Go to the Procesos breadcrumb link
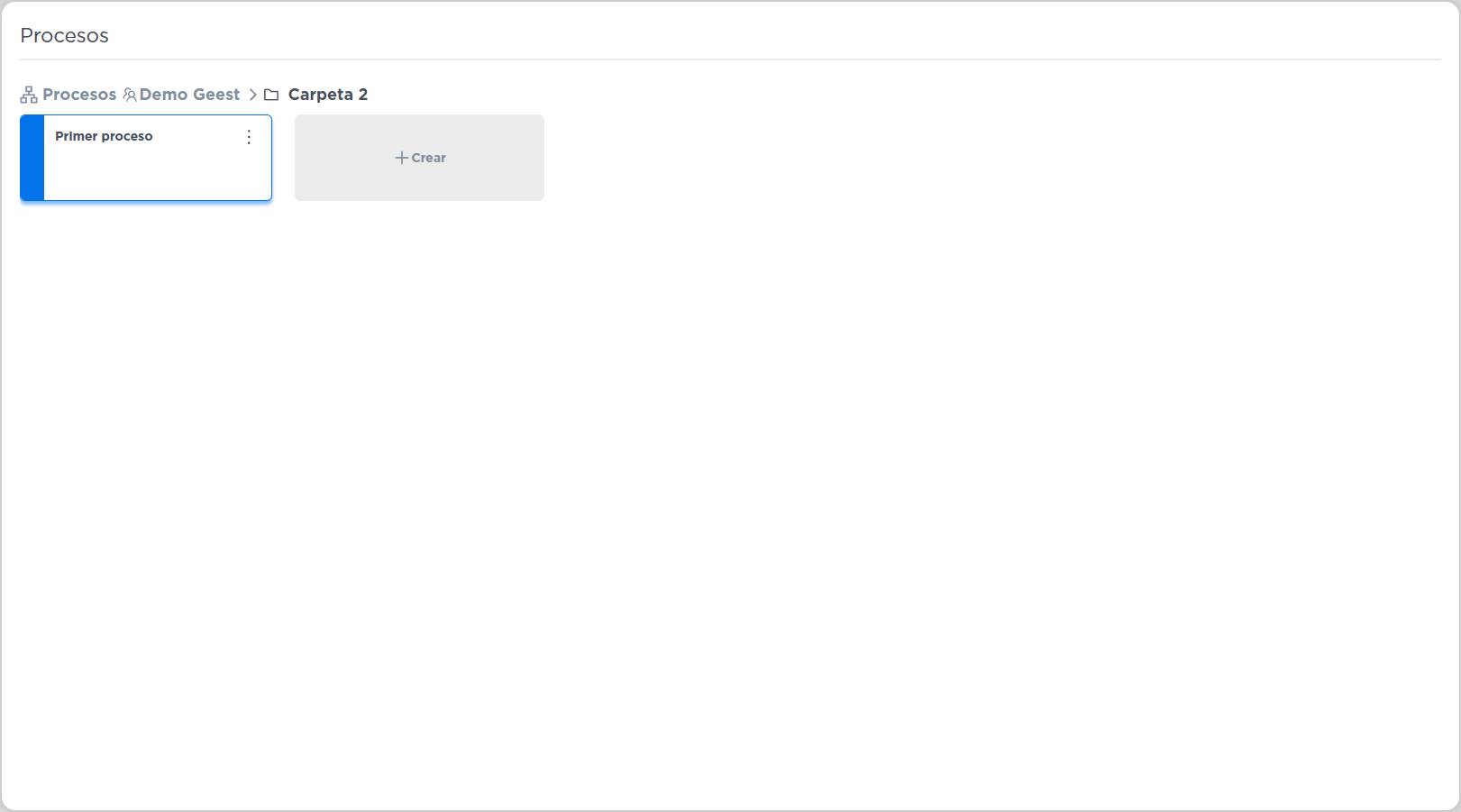 tap(79, 95)
